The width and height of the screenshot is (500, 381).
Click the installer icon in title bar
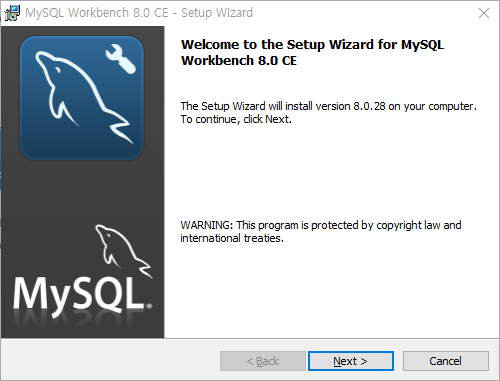12,13
